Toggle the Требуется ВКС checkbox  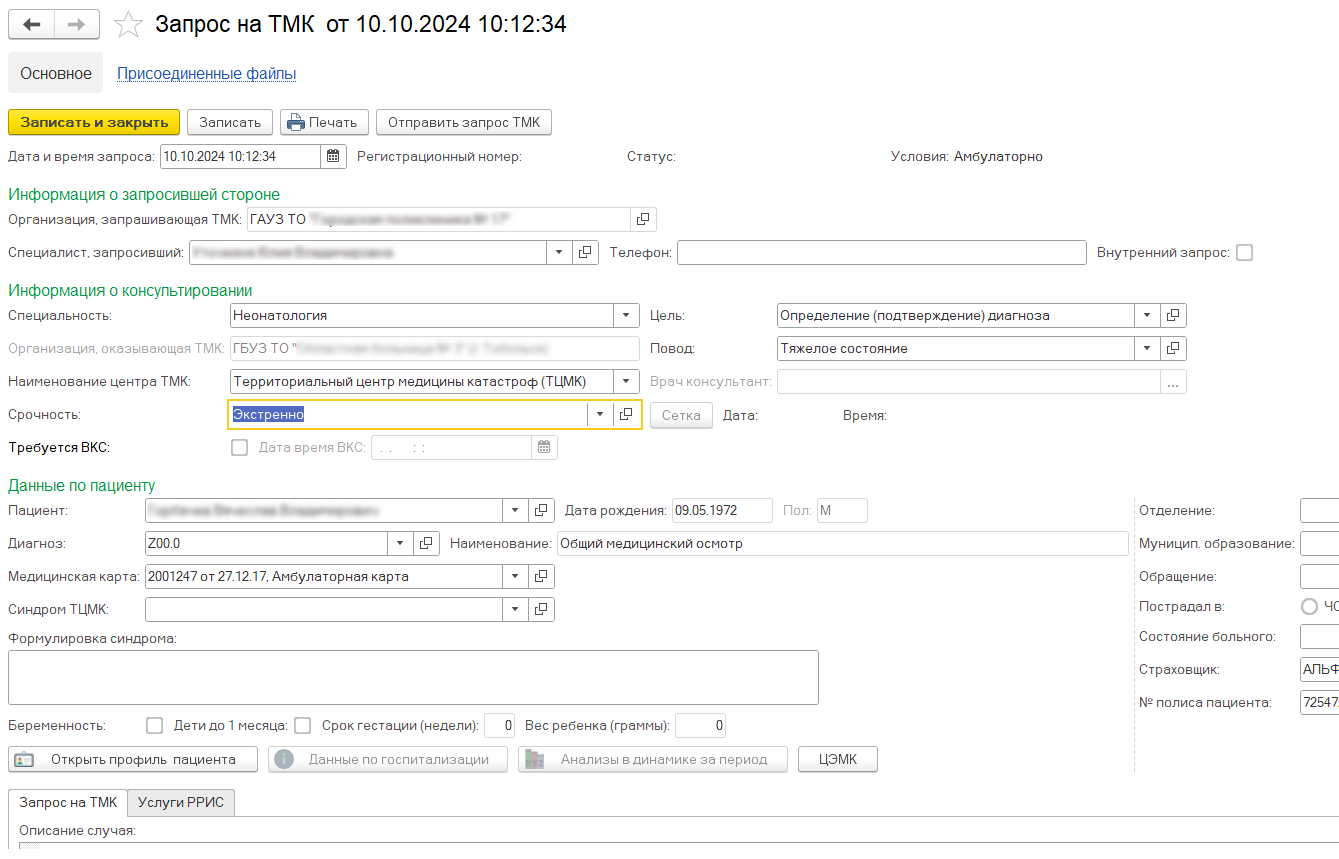pyautogui.click(x=239, y=448)
